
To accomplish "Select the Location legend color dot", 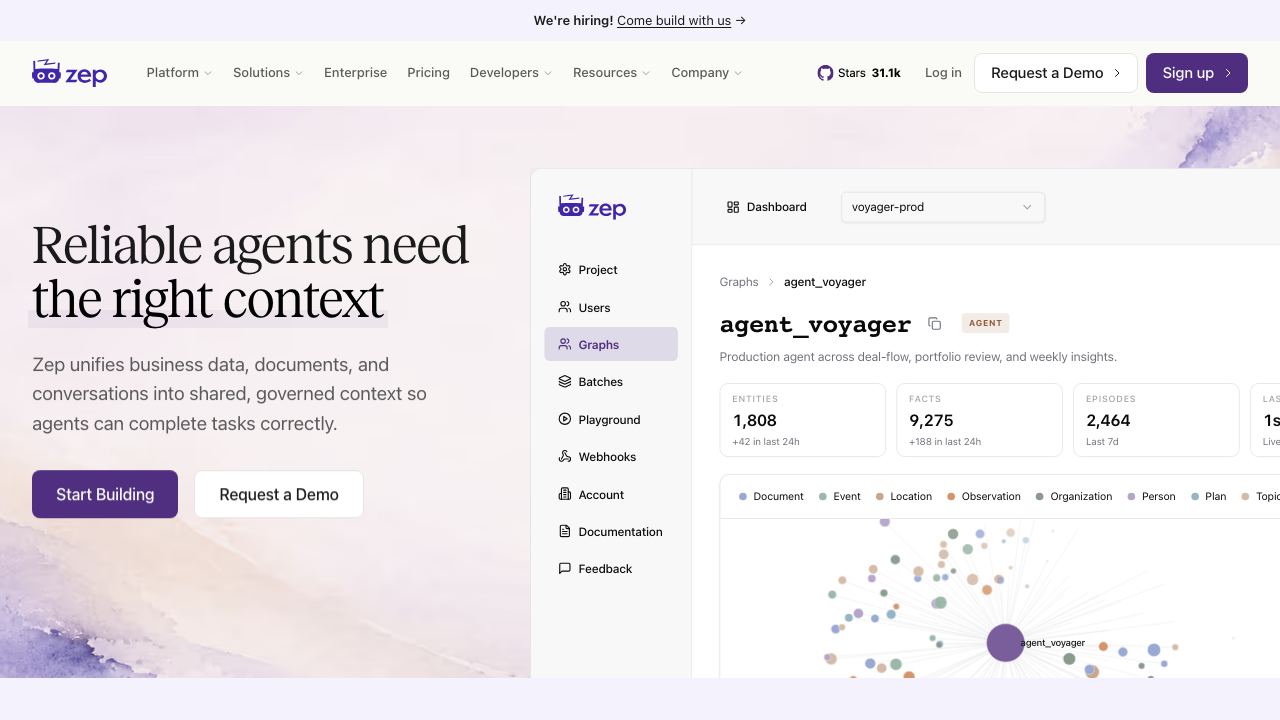I will 880,496.
